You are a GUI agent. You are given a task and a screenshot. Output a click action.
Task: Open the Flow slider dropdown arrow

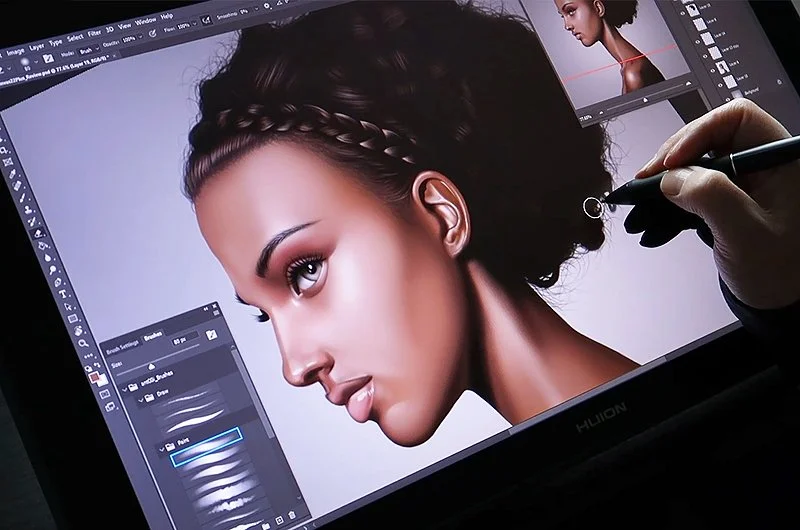[x=194, y=23]
